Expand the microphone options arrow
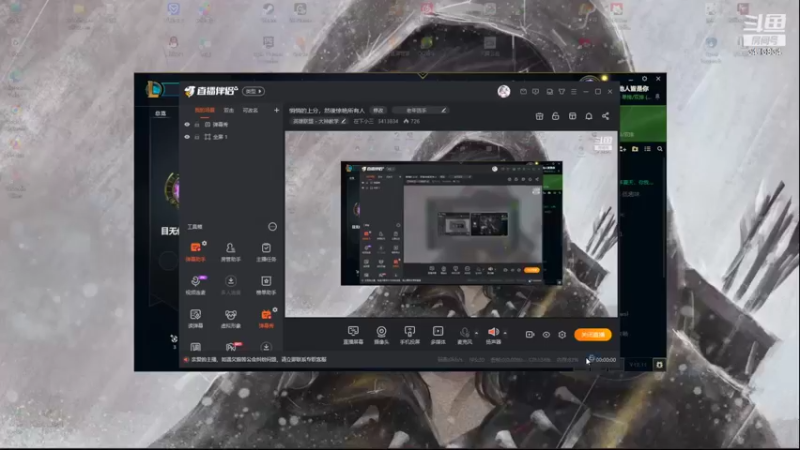 tap(477, 333)
